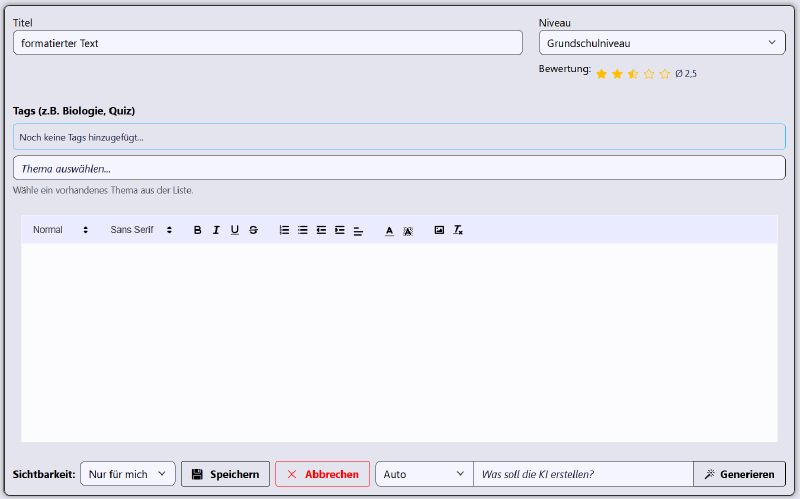The width and height of the screenshot is (800, 499).
Task: Click inside the rich text editor area
Action: coord(399,342)
